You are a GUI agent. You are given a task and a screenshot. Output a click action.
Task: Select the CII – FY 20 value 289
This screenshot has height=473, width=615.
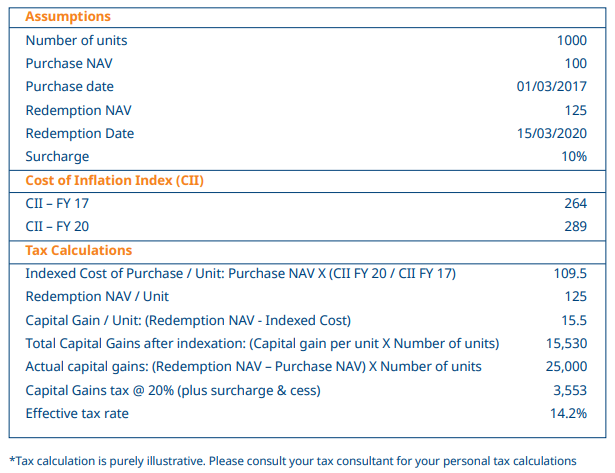point(576,227)
